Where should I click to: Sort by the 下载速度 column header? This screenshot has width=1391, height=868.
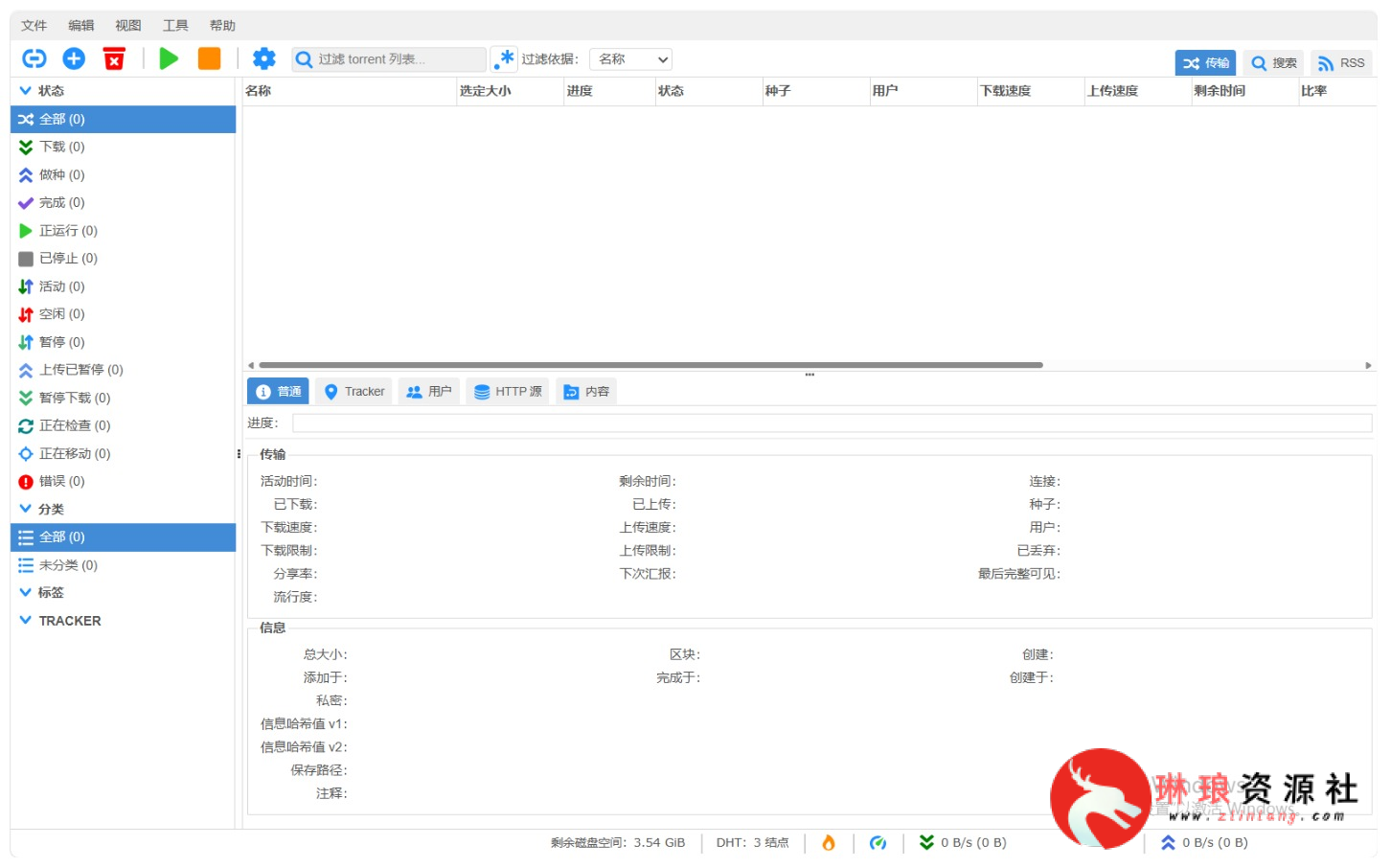[x=1031, y=91]
